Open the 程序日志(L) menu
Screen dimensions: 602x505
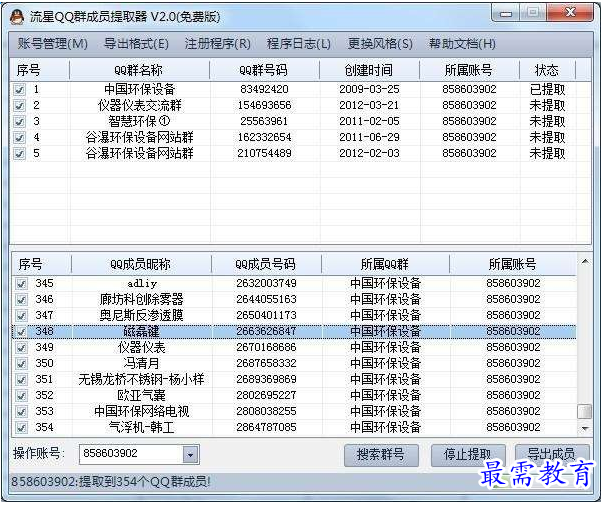pos(299,43)
